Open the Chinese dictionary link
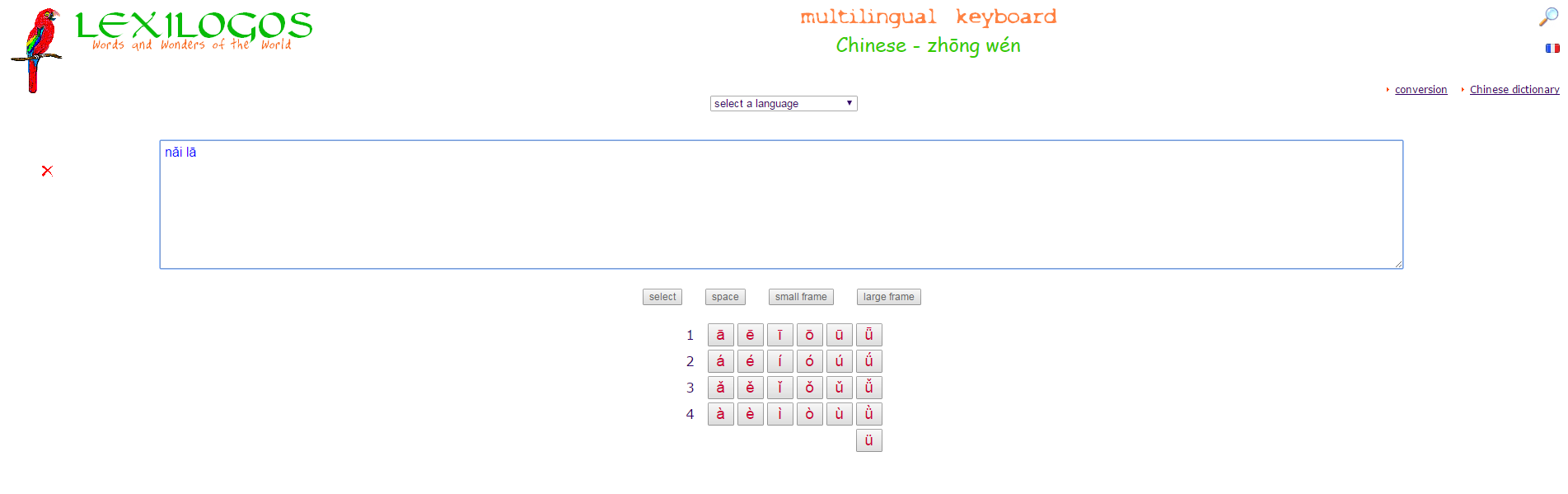This screenshot has width=1568, height=494. [x=1514, y=90]
